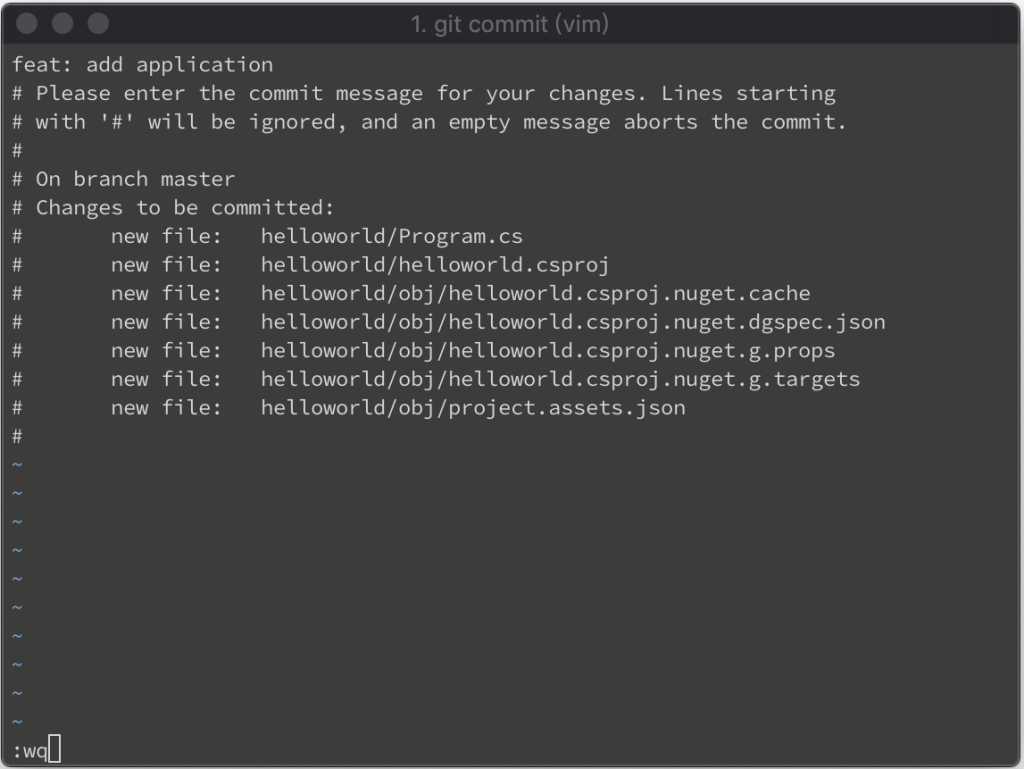Image resolution: width=1024 pixels, height=769 pixels.
Task: Click the ':wq' command at the bottom
Action: point(30,751)
